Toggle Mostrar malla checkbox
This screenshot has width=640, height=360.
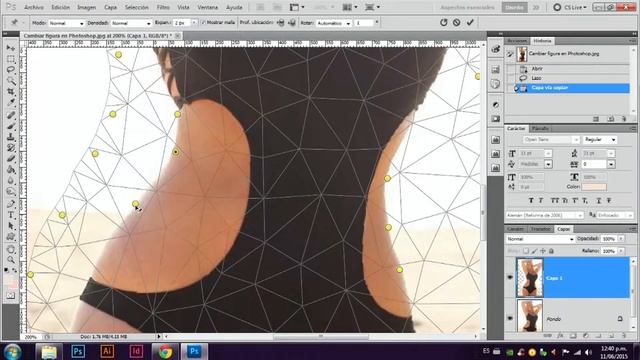point(204,23)
